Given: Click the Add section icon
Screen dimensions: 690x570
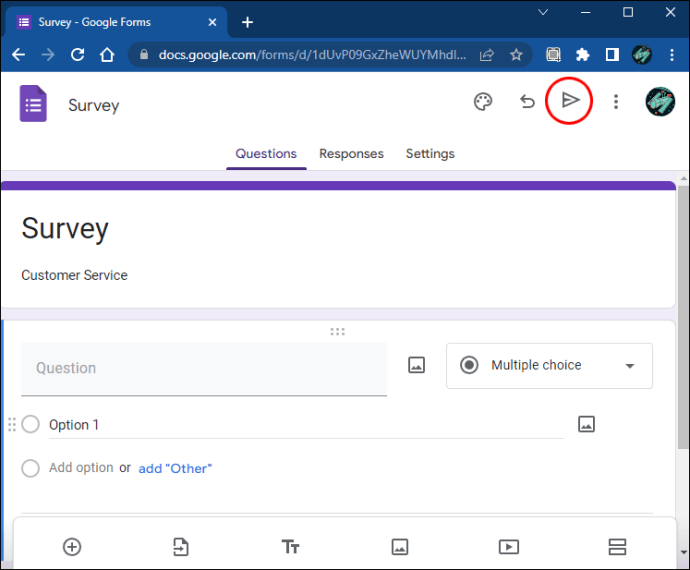Looking at the screenshot, I should click(x=617, y=546).
